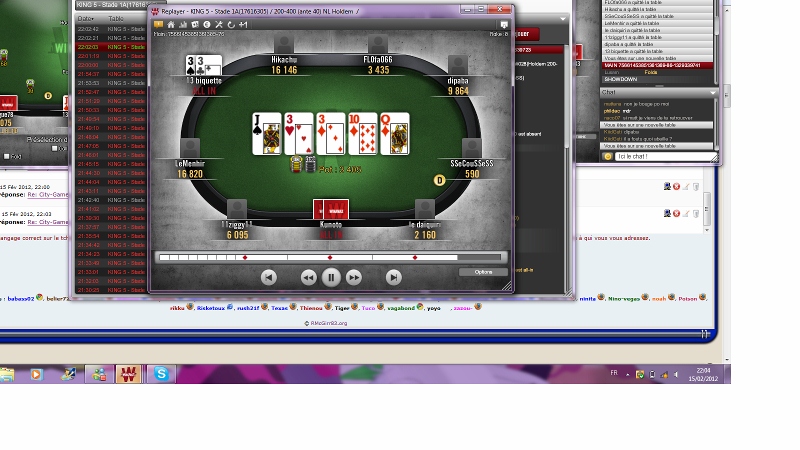800x450 pixels.
Task: Fast forward the replay
Action: point(354,277)
